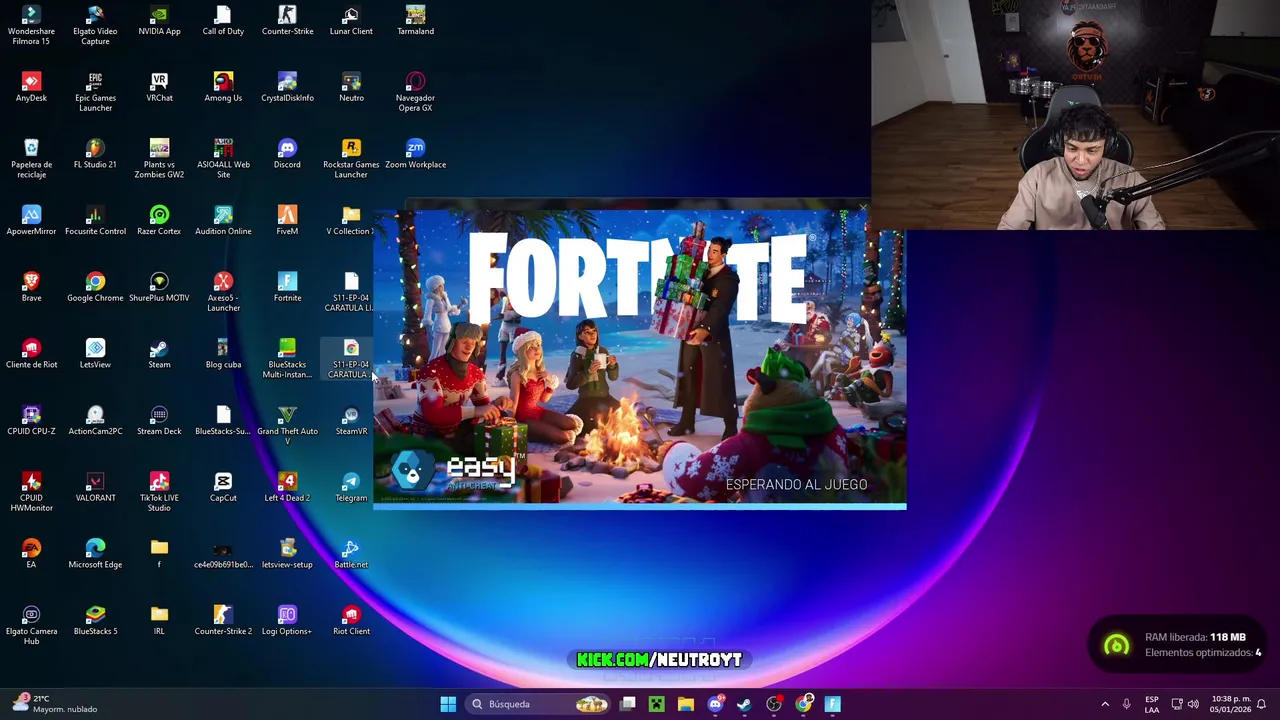The width and height of the screenshot is (1280, 720).
Task: Open CPUID CPU-Z desktop icon
Action: pyautogui.click(x=31, y=421)
